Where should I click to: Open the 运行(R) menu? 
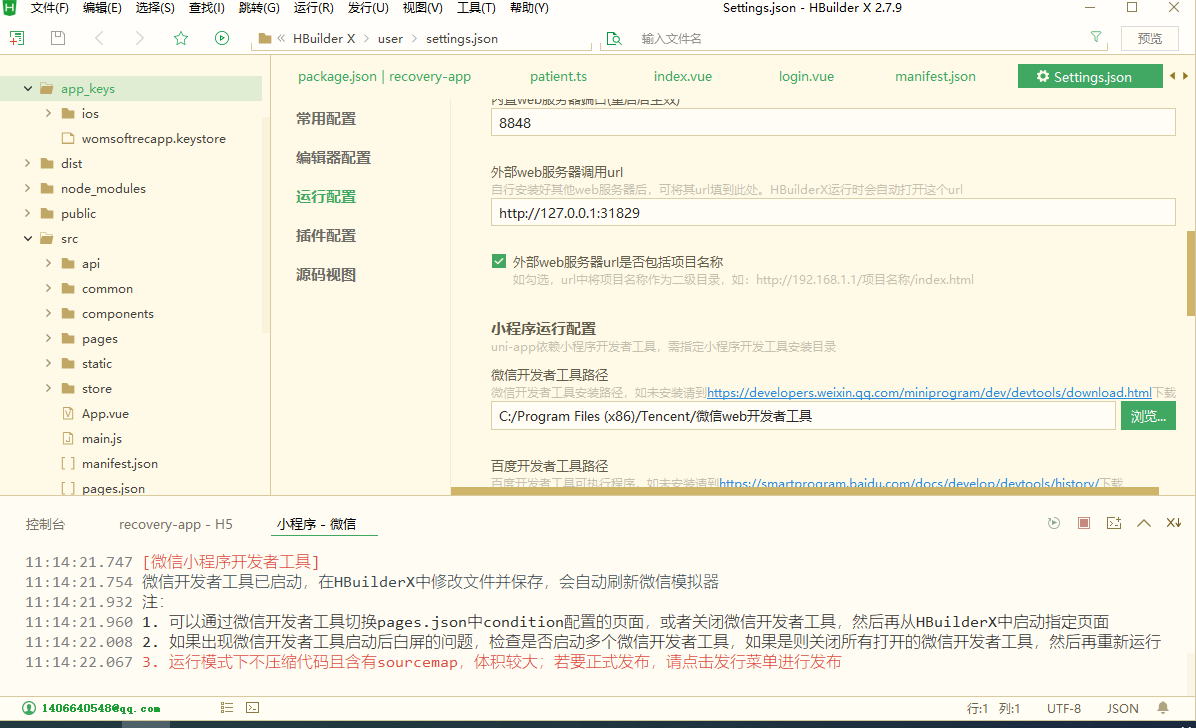[313, 8]
